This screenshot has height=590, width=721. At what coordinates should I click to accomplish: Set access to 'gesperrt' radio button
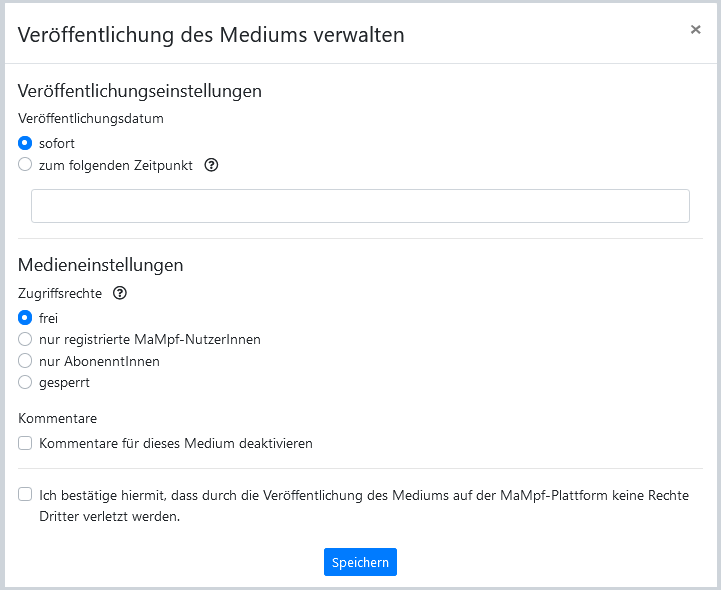(x=25, y=382)
